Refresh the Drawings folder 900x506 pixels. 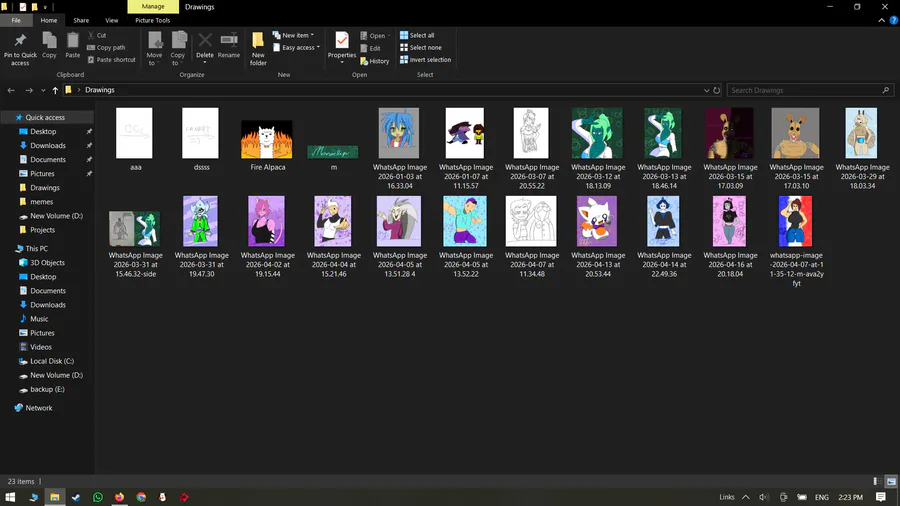pyautogui.click(x=716, y=90)
